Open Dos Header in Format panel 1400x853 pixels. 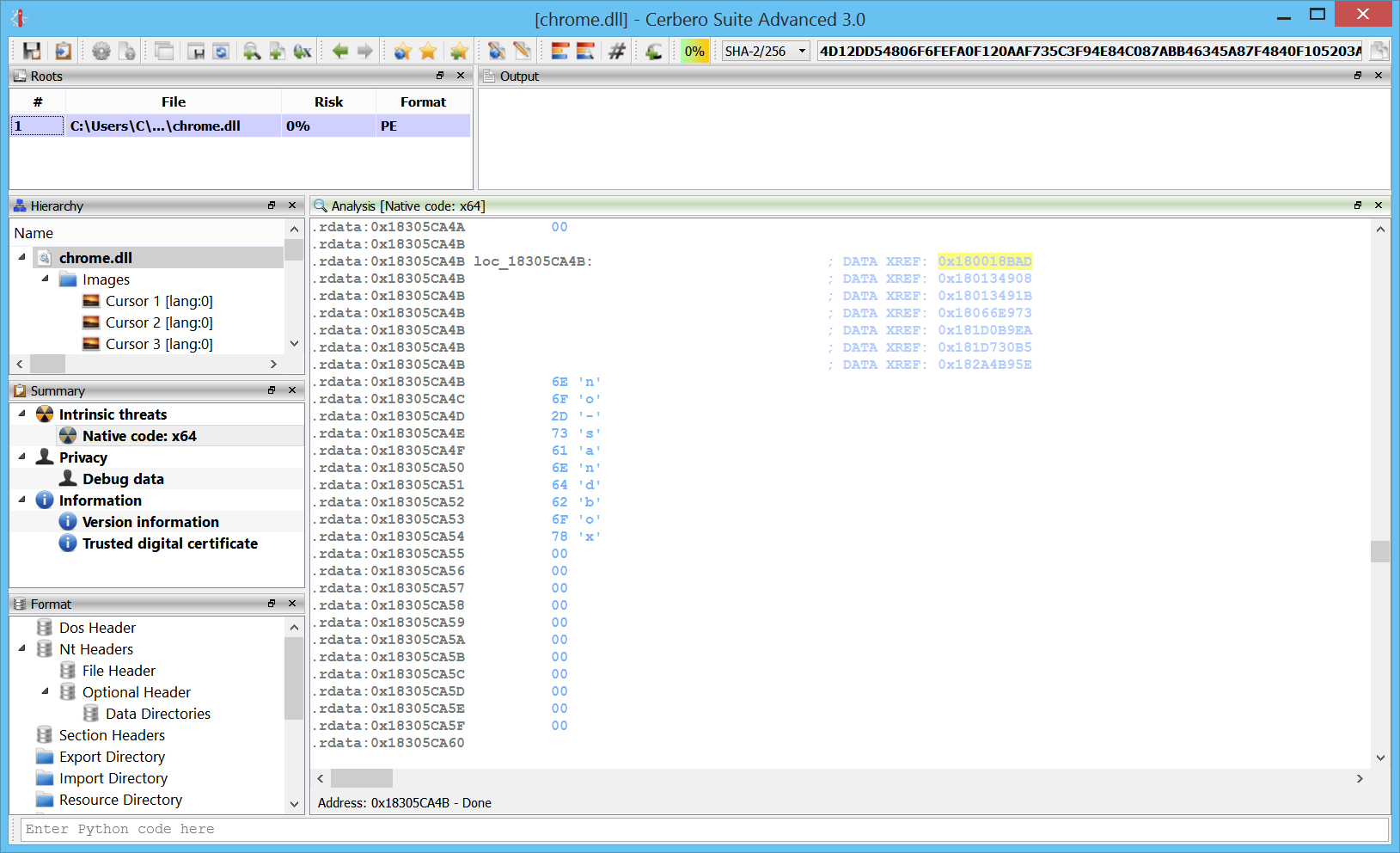(x=97, y=628)
